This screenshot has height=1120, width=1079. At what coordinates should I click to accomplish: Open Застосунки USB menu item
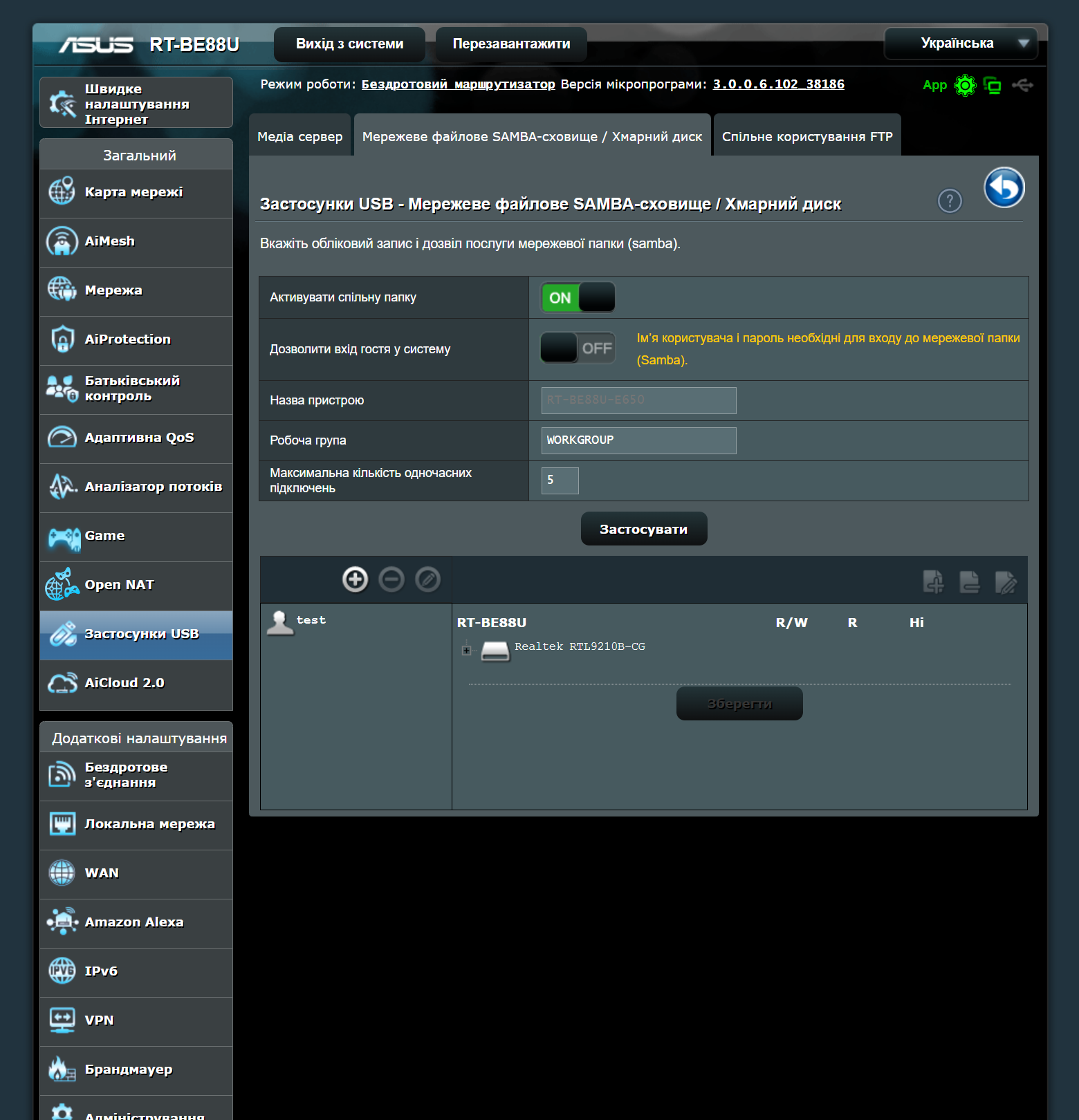tap(136, 635)
